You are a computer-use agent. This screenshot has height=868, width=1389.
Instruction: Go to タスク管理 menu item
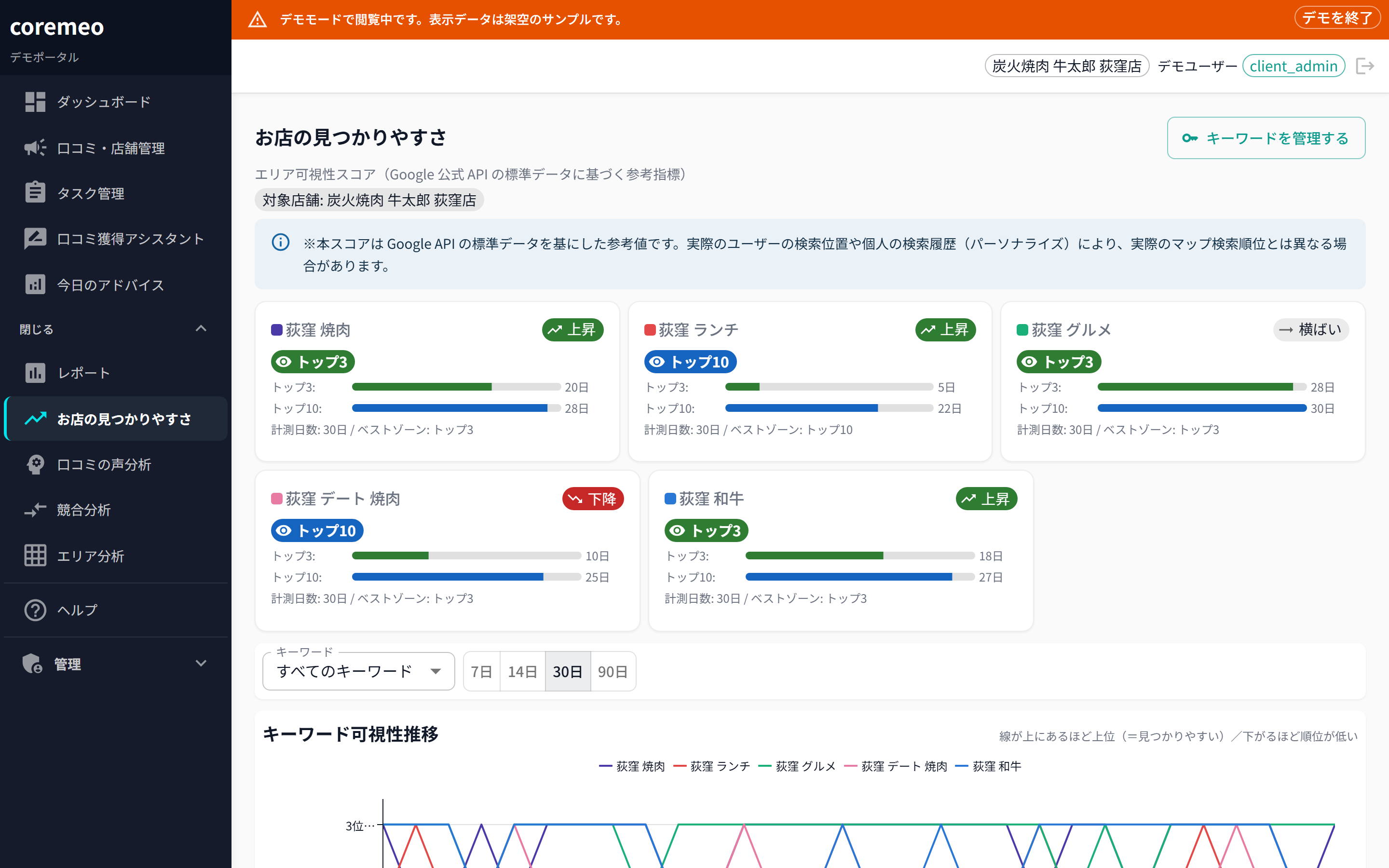116,193
